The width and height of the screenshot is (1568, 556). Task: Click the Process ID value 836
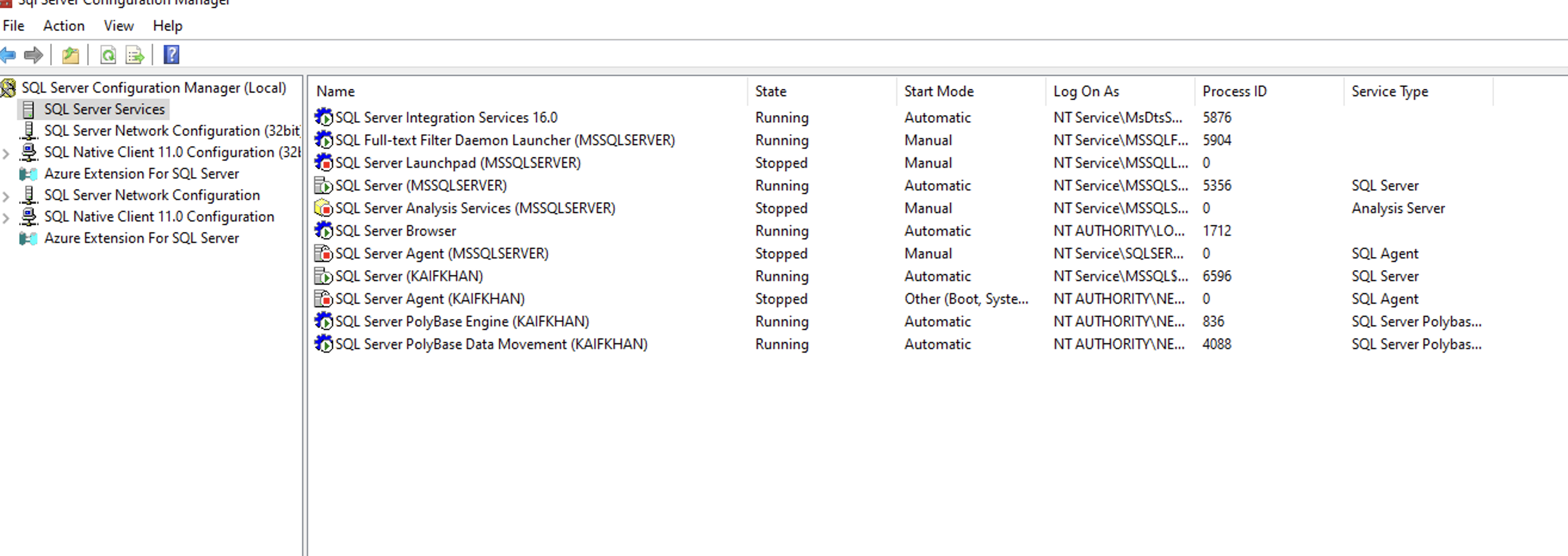click(x=1213, y=321)
